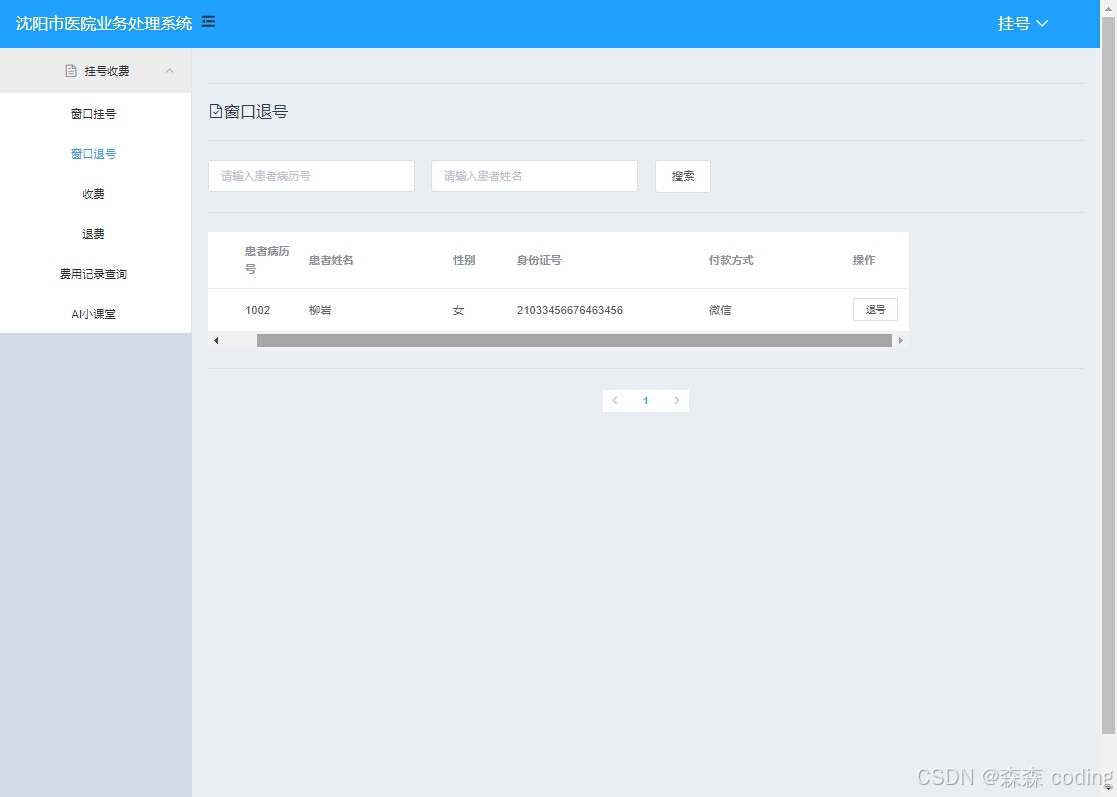Screen dimensions: 1117x797
Task: Click 性别 column header
Action: (464, 260)
